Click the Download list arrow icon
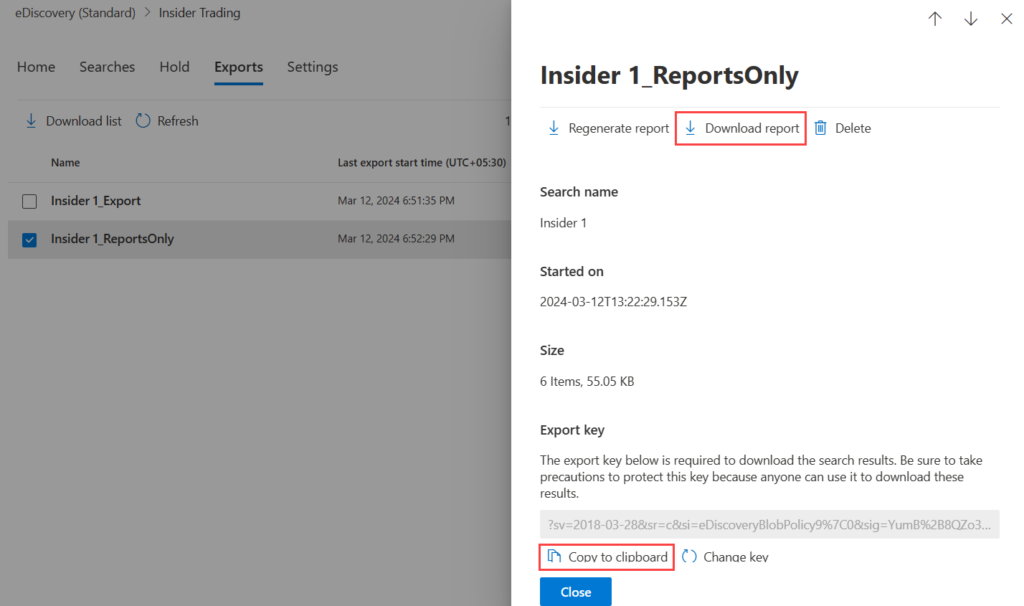Viewport: 1024px width, 606px height. click(x=30, y=121)
